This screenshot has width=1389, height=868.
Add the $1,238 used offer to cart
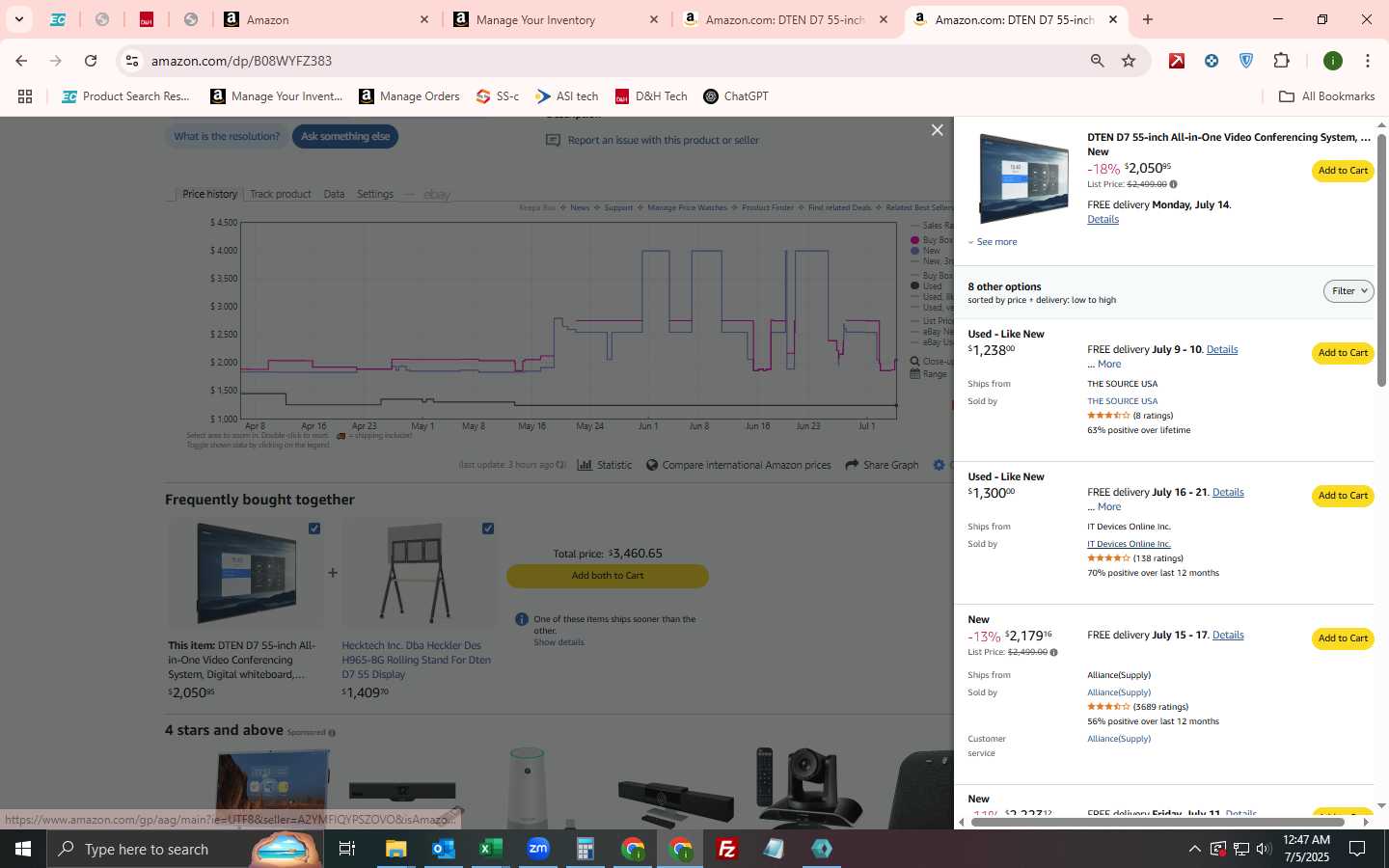pyautogui.click(x=1343, y=353)
